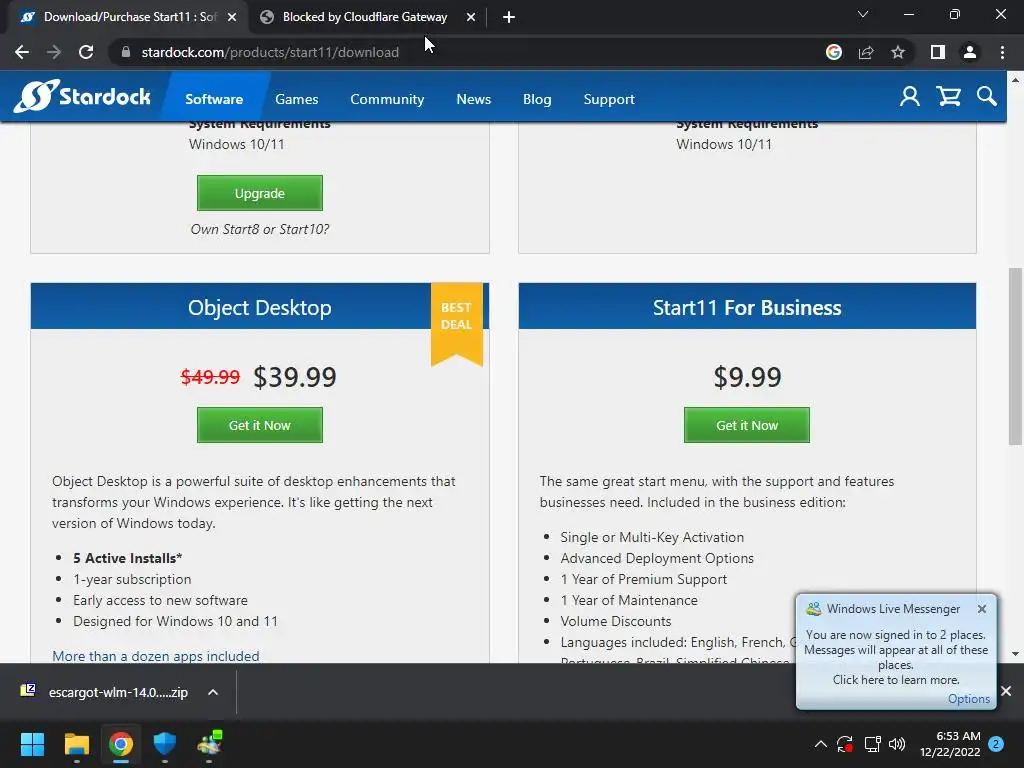Viewport: 1024px width, 768px height.
Task: Open notification center badge
Action: coord(996,743)
